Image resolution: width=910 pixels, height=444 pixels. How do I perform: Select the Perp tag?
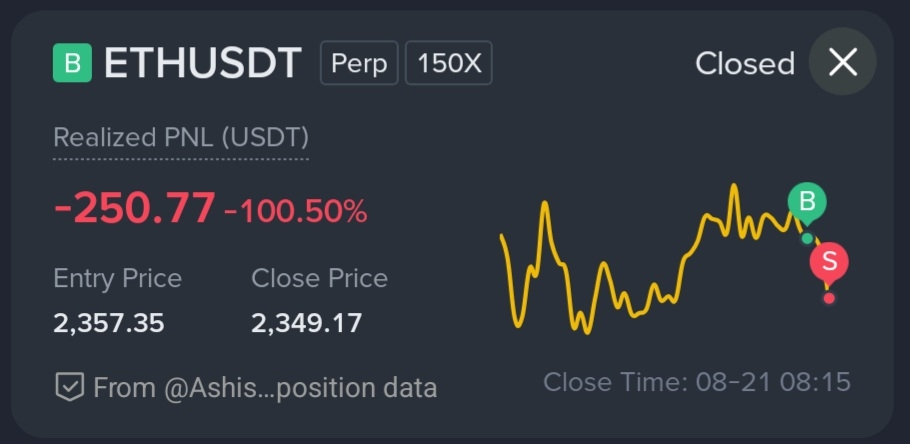359,63
